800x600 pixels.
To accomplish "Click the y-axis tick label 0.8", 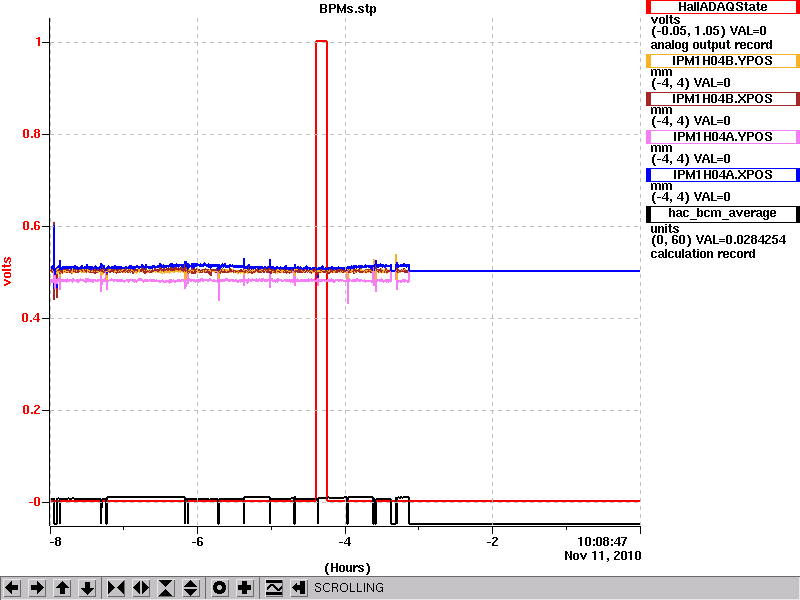I will 32,134.
